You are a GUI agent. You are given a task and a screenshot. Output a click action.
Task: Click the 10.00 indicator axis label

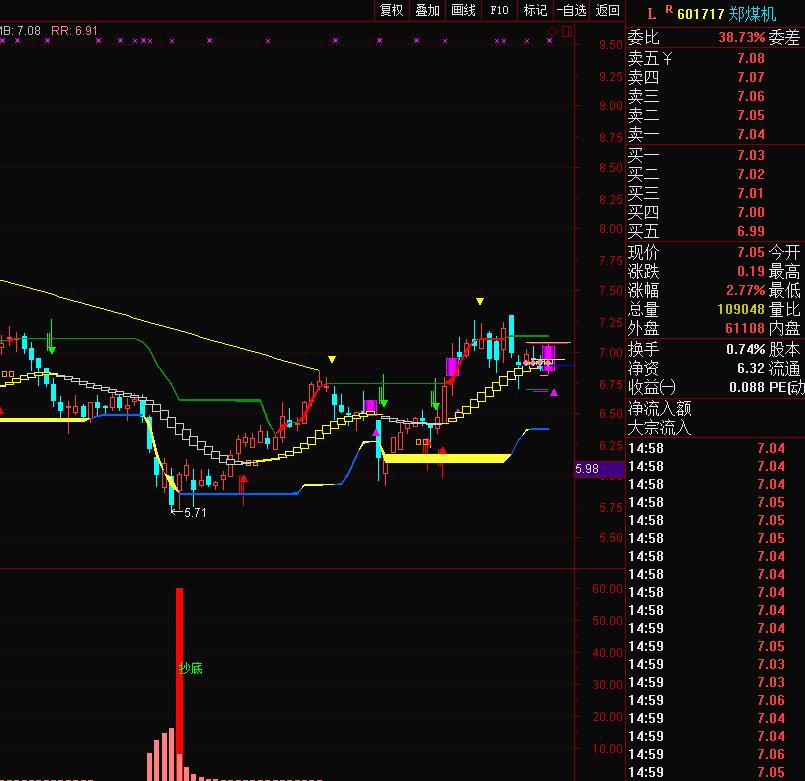(x=607, y=749)
